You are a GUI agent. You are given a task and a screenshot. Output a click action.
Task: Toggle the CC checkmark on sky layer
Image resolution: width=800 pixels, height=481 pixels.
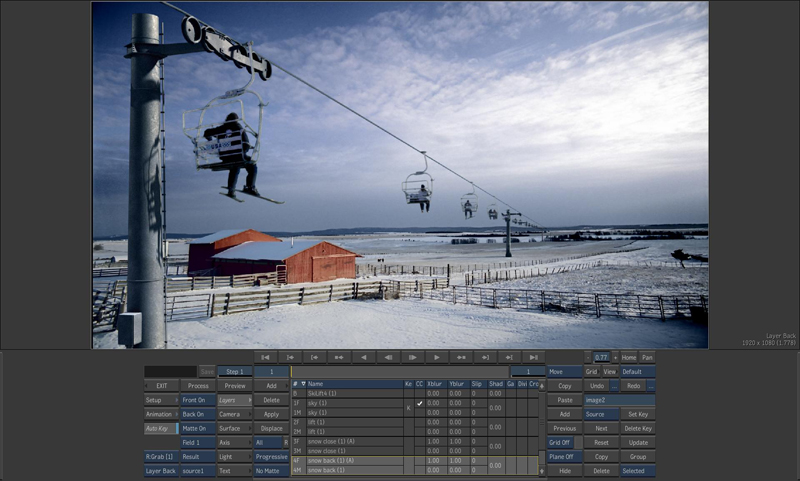coord(420,403)
